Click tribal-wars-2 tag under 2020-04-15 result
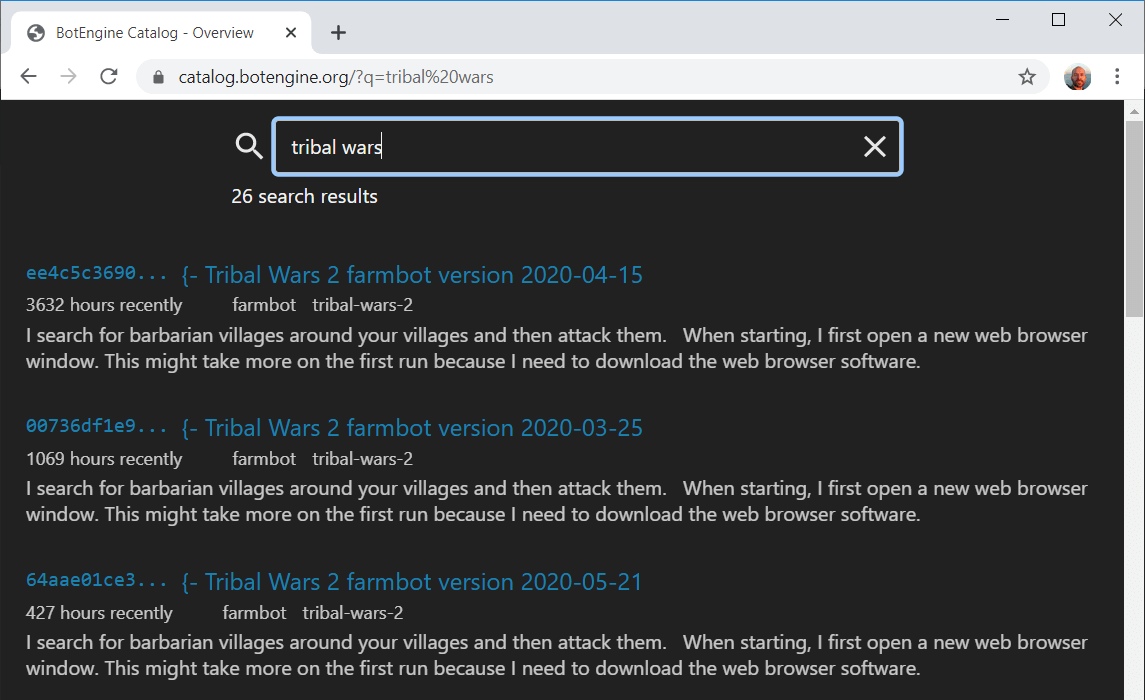This screenshot has height=700, width=1145. [x=362, y=304]
